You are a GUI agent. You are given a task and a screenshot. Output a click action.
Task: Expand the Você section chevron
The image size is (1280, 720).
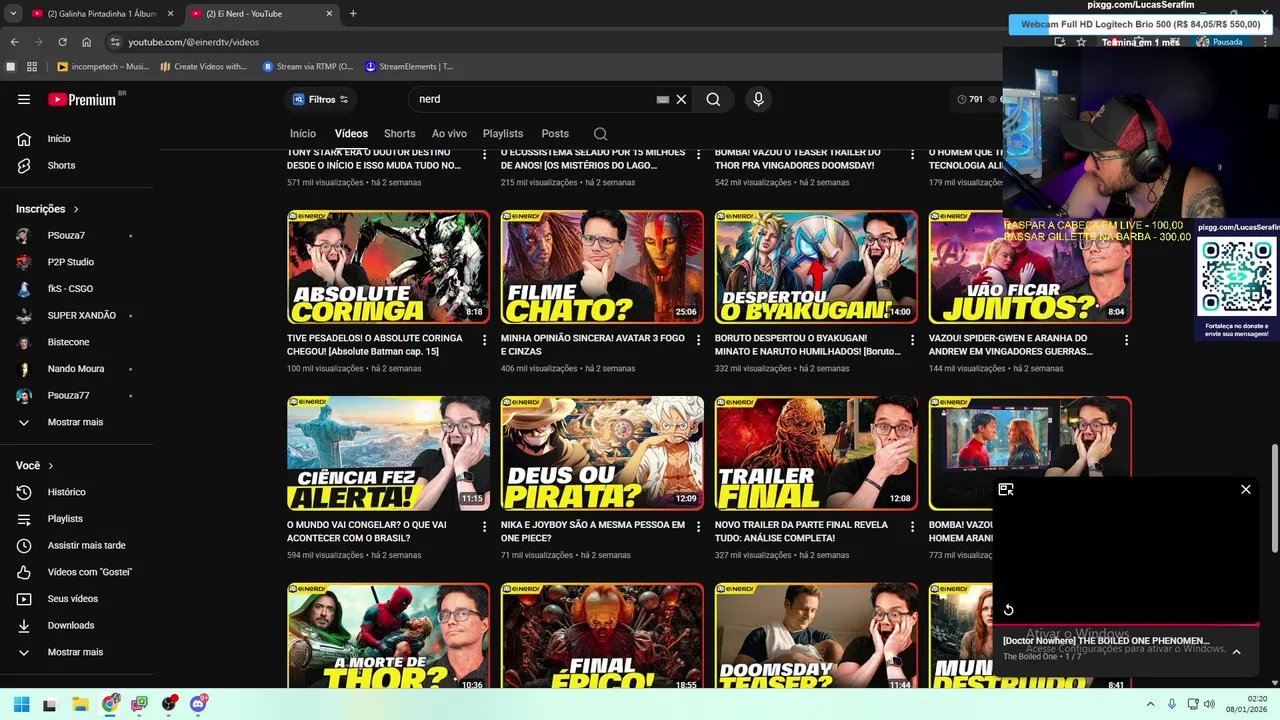51,466
